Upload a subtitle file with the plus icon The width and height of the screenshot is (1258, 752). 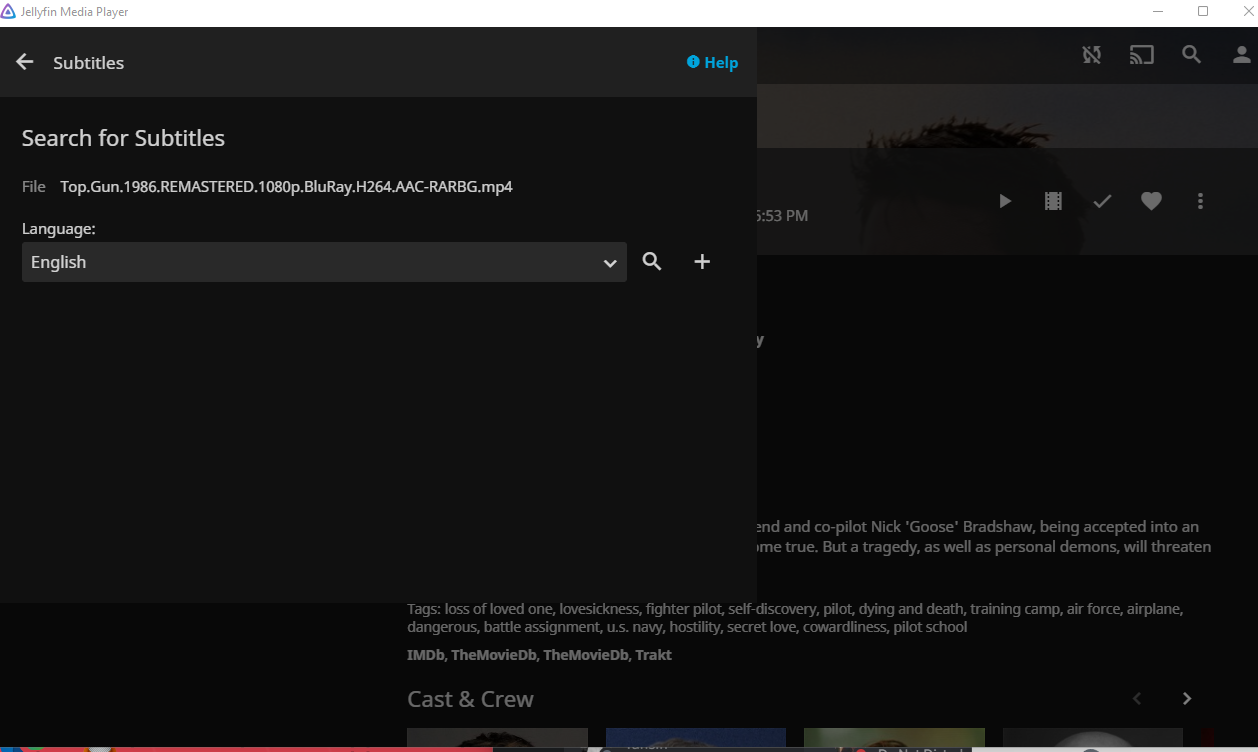[702, 261]
